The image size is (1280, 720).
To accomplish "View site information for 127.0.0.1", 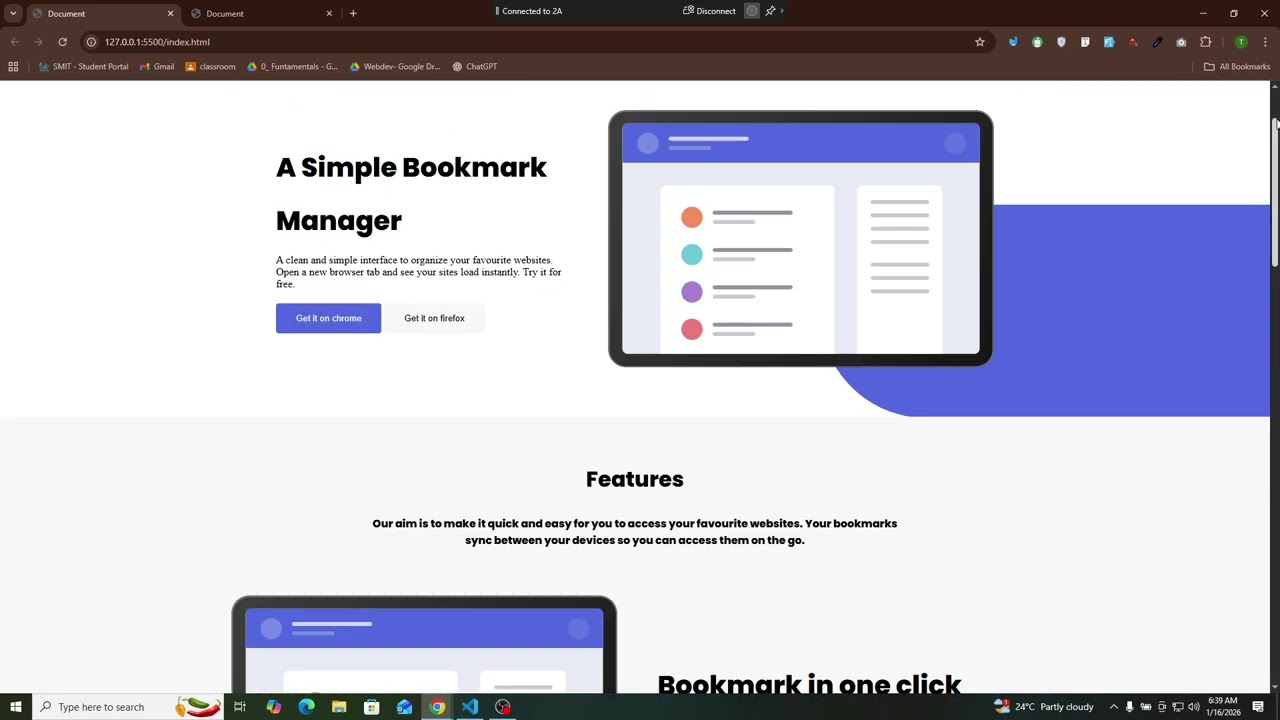I will (91, 42).
